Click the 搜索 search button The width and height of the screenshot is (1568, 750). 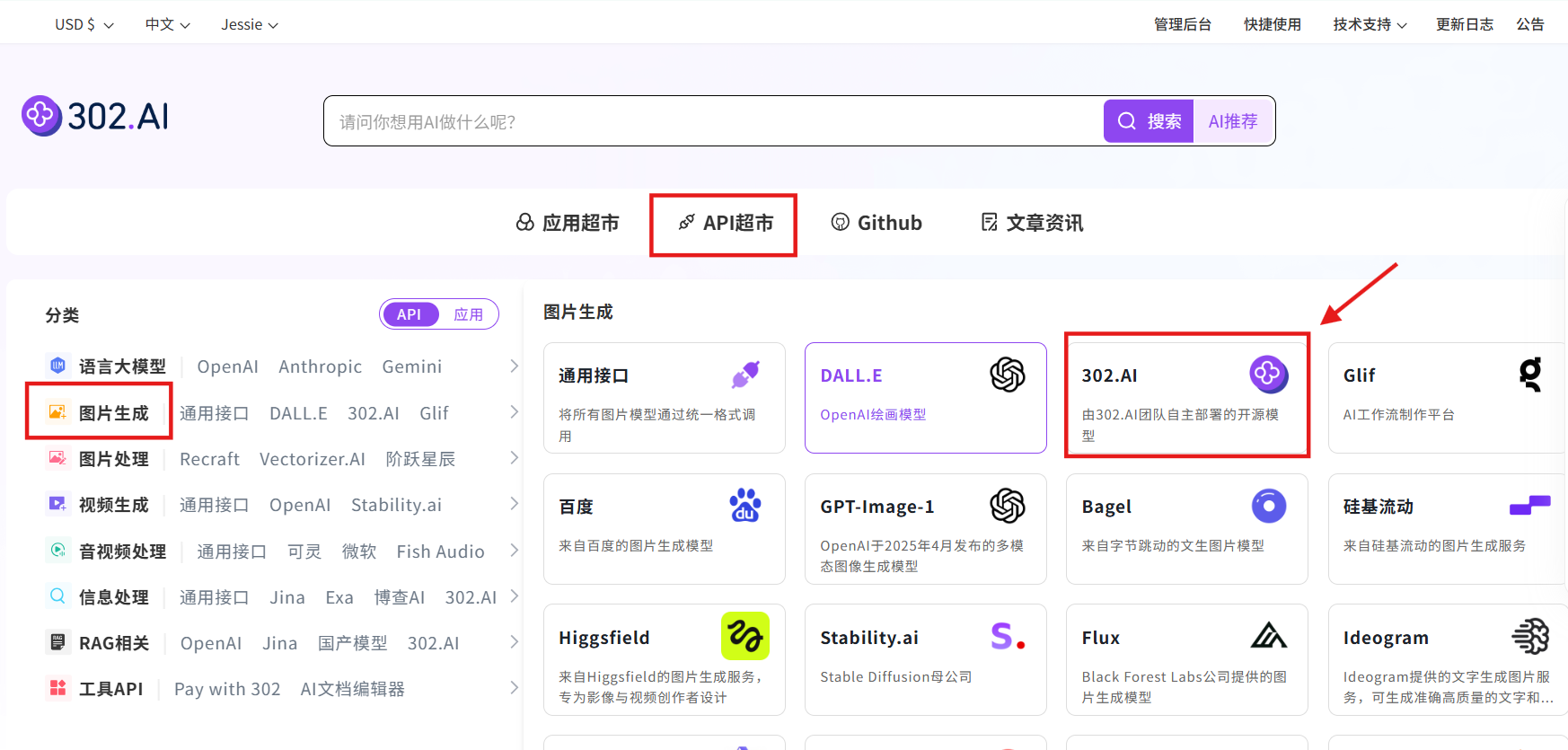(x=1149, y=120)
